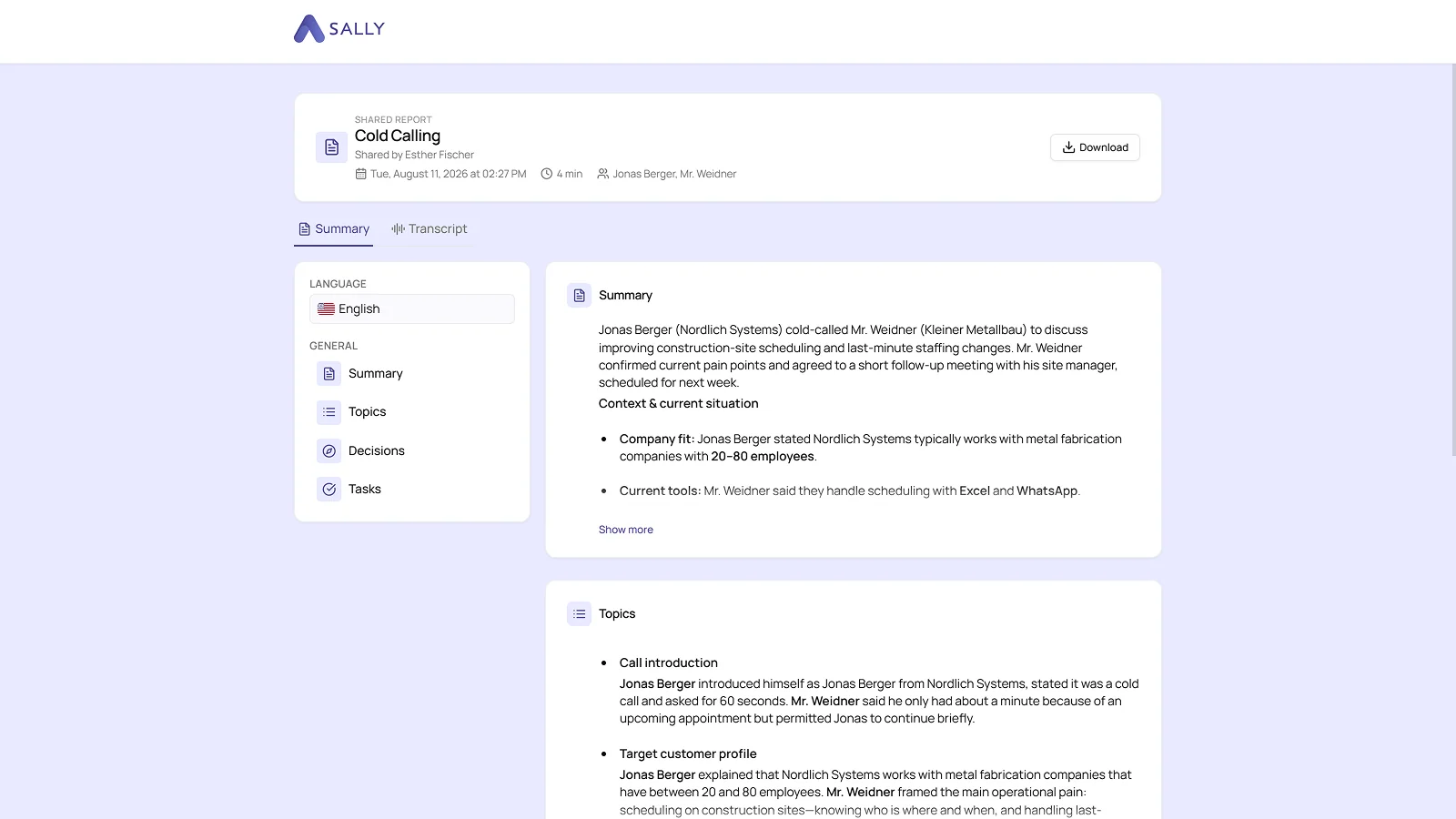Click the report document icon beside Cold Calling
This screenshot has height=819, width=1456.
[331, 147]
